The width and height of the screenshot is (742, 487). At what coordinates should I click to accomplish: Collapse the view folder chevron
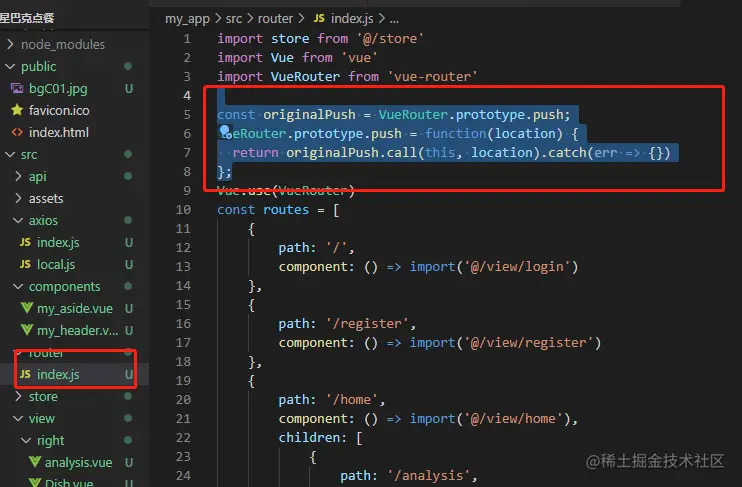18,418
